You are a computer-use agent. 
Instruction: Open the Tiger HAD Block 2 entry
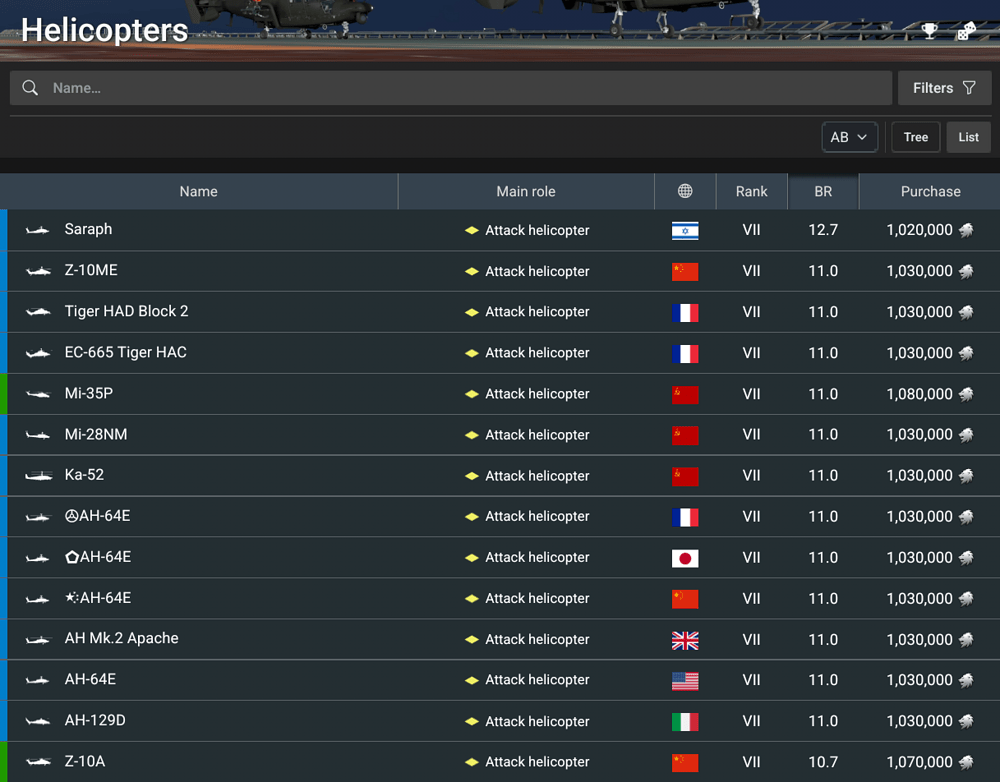tap(500, 312)
